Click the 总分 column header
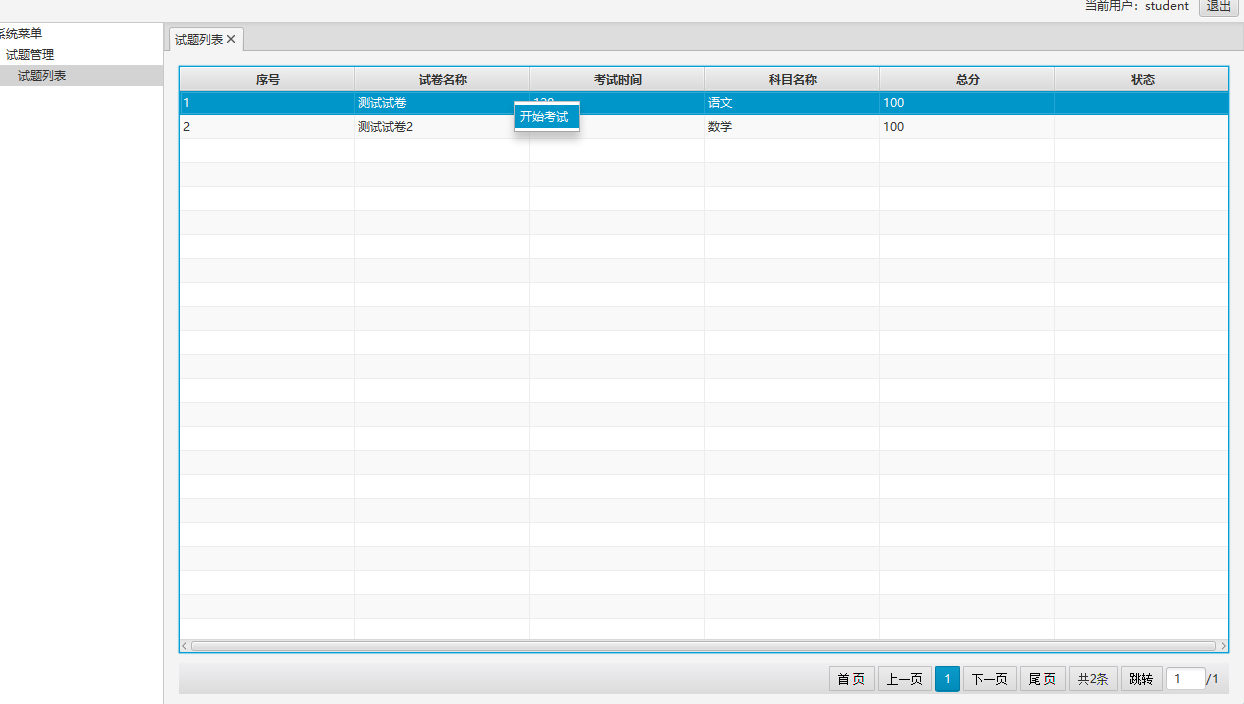 tap(967, 80)
